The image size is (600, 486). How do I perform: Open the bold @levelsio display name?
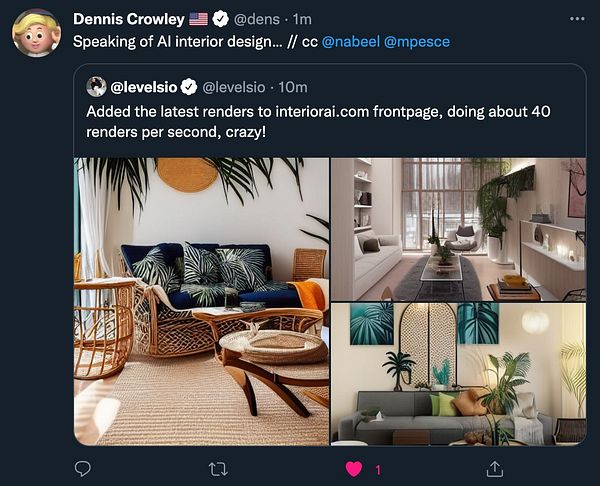143,87
